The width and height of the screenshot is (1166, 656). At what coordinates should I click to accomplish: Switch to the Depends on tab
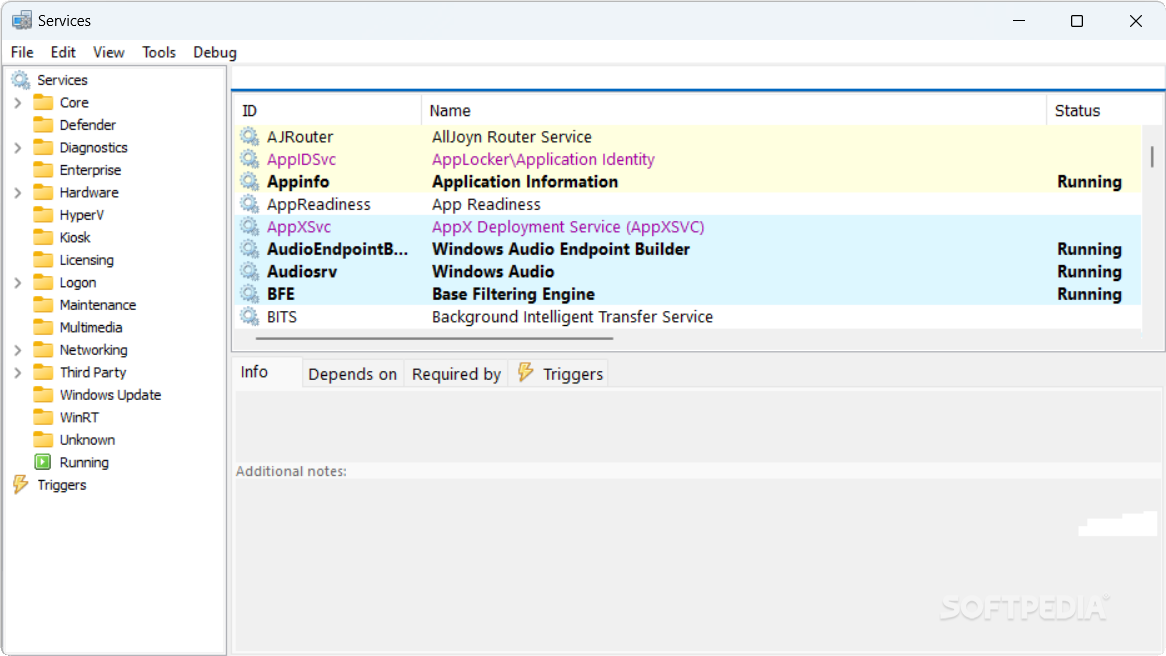(352, 374)
